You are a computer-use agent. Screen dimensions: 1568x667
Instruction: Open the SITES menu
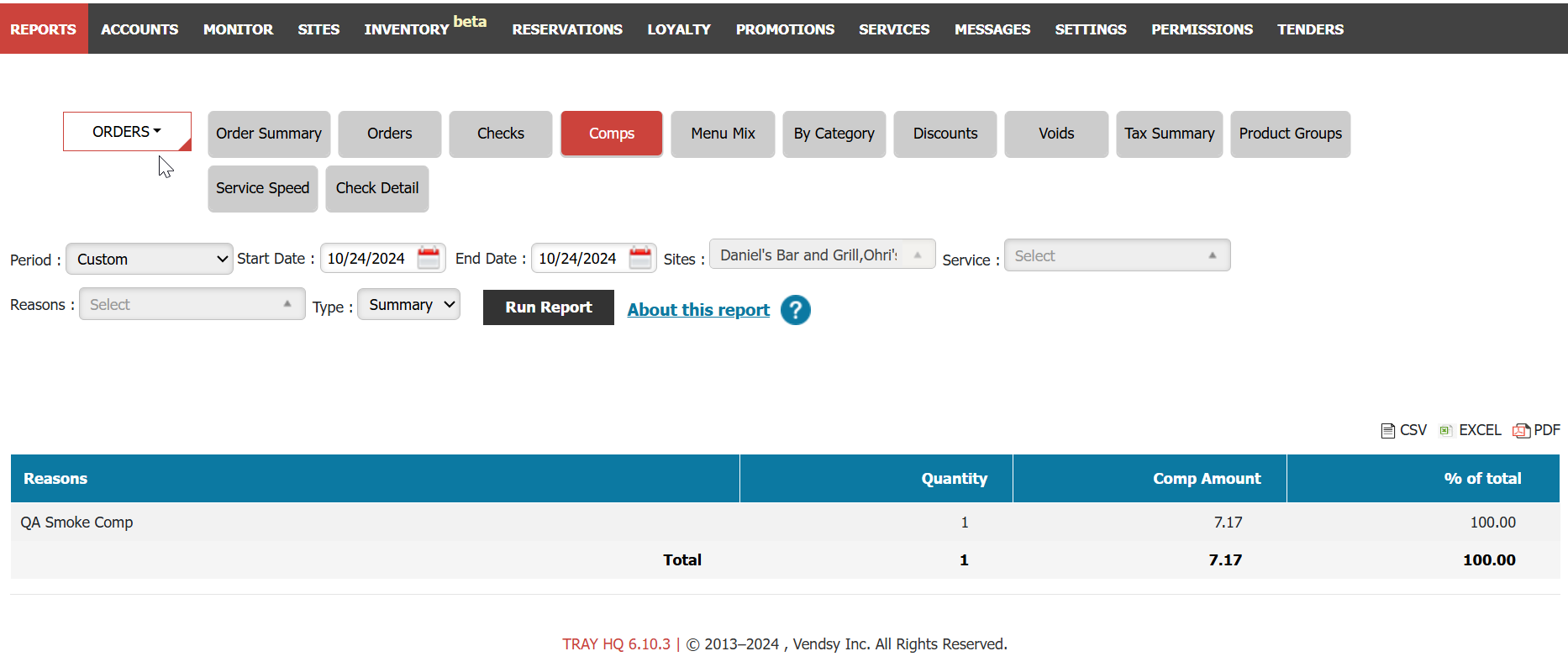(x=318, y=29)
